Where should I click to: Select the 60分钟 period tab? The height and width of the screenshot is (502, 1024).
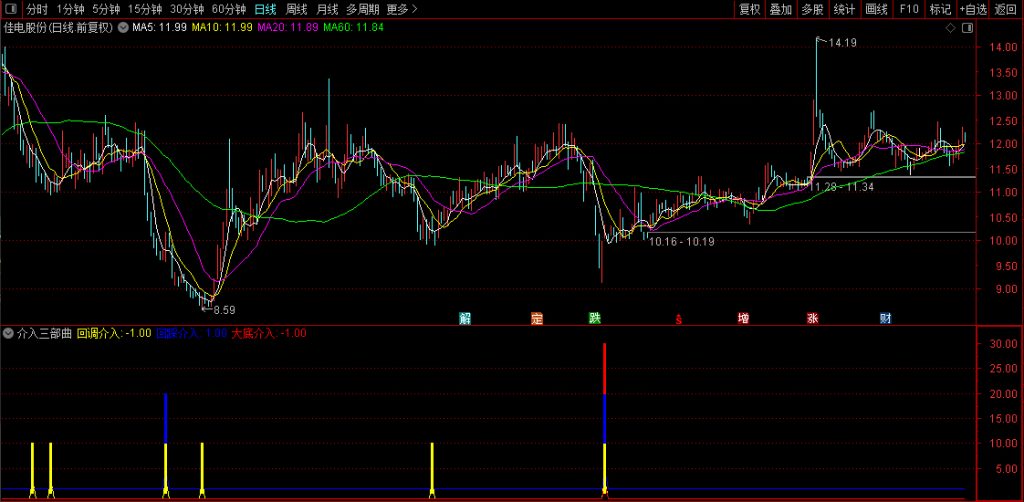coord(228,10)
